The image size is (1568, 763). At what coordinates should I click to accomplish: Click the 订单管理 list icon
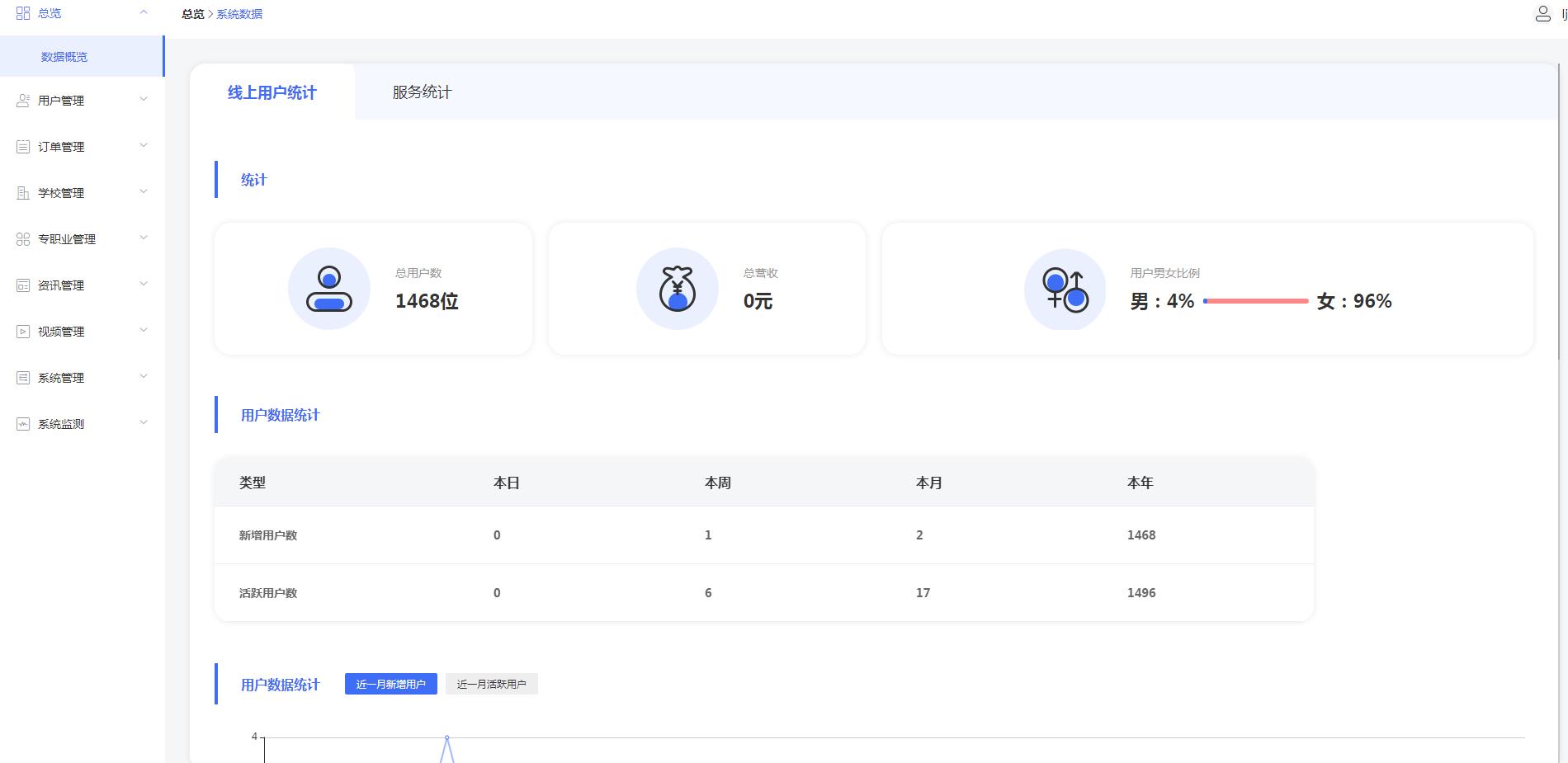click(x=23, y=147)
